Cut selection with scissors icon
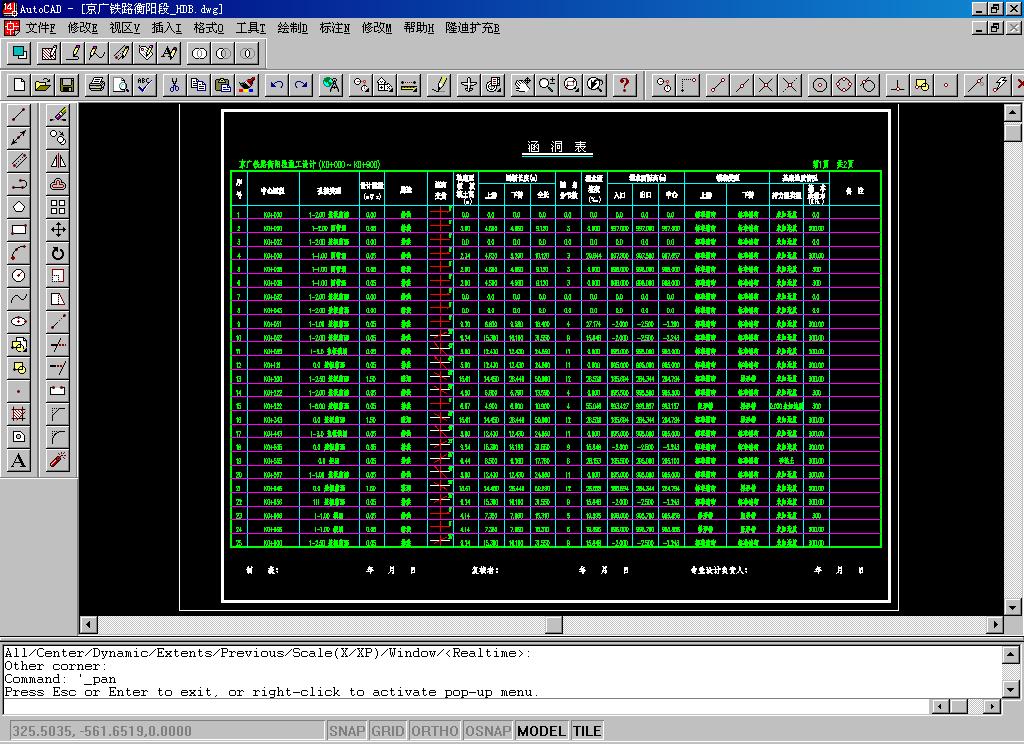 pyautogui.click(x=174, y=85)
